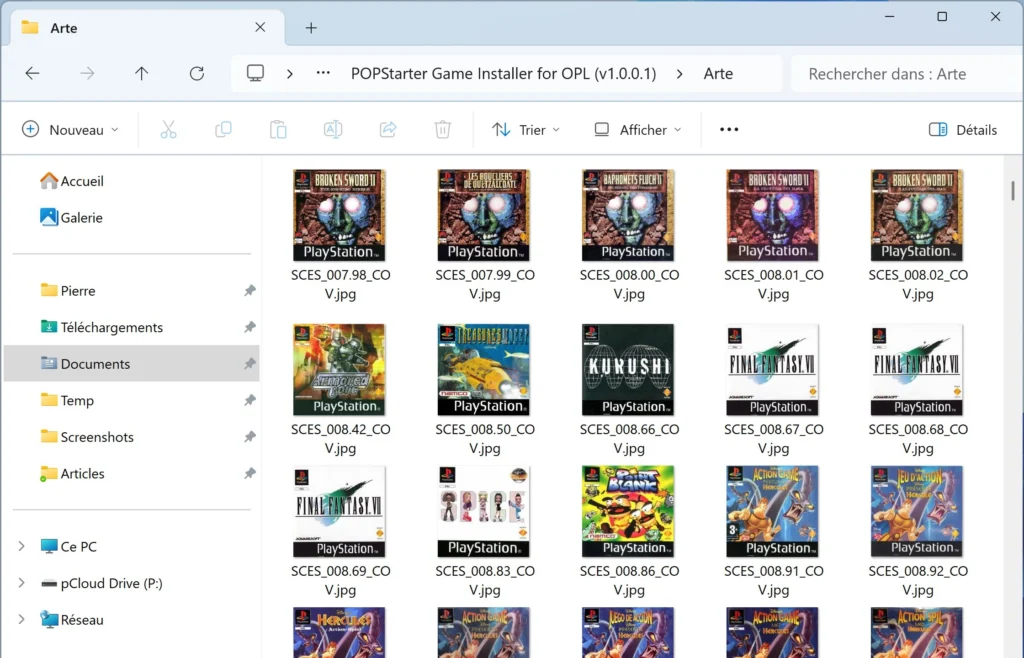The width and height of the screenshot is (1024, 658).
Task: Select Documents in the sidebar
Action: coord(131,364)
